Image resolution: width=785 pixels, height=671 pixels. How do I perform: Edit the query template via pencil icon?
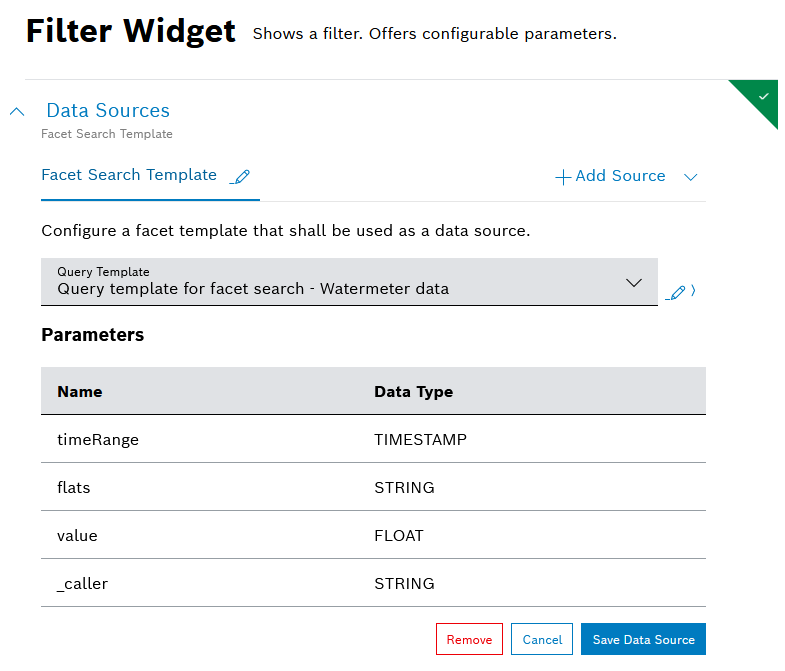click(x=677, y=293)
